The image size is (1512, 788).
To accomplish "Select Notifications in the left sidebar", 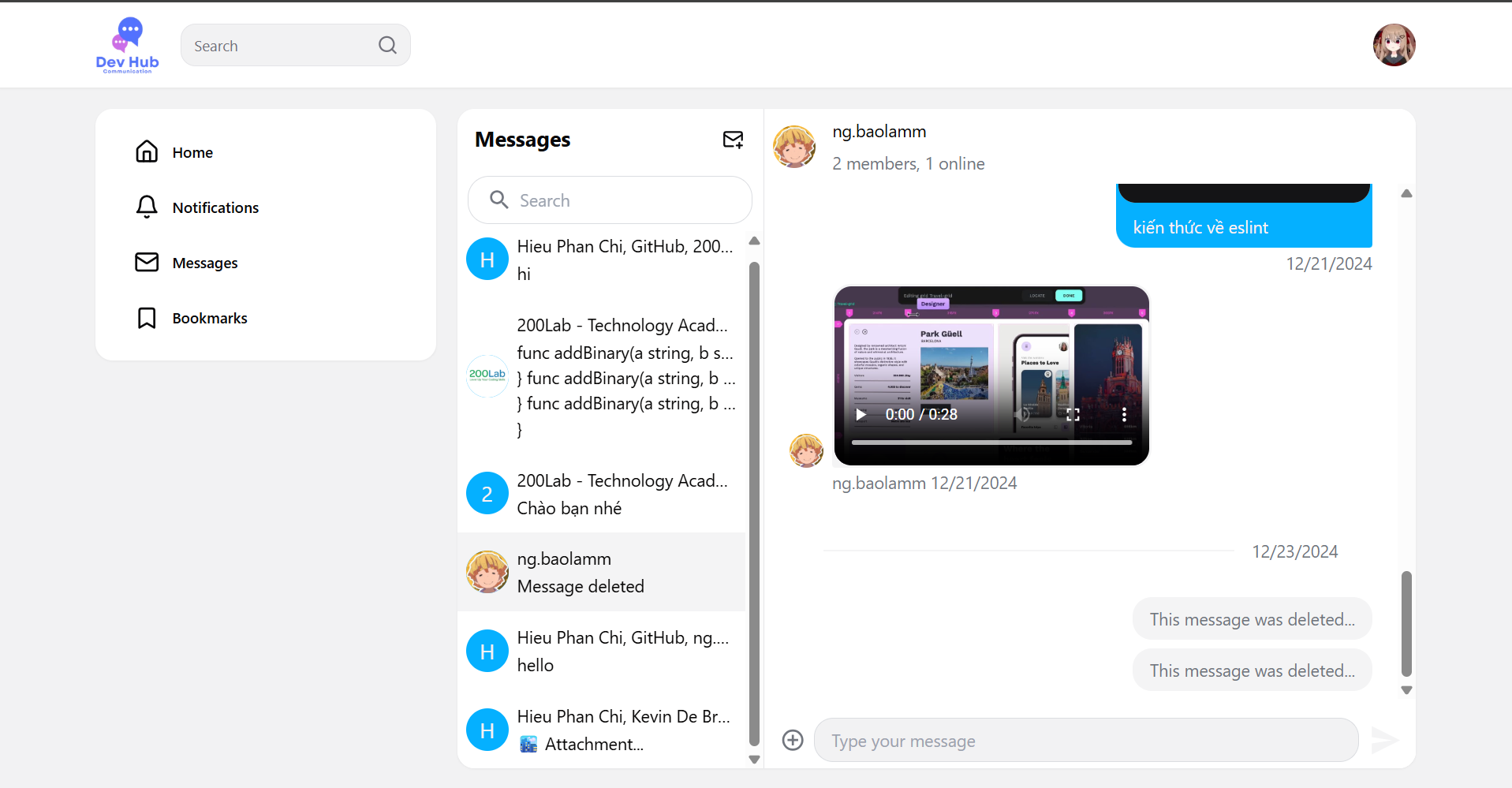I will tap(147, 207).
